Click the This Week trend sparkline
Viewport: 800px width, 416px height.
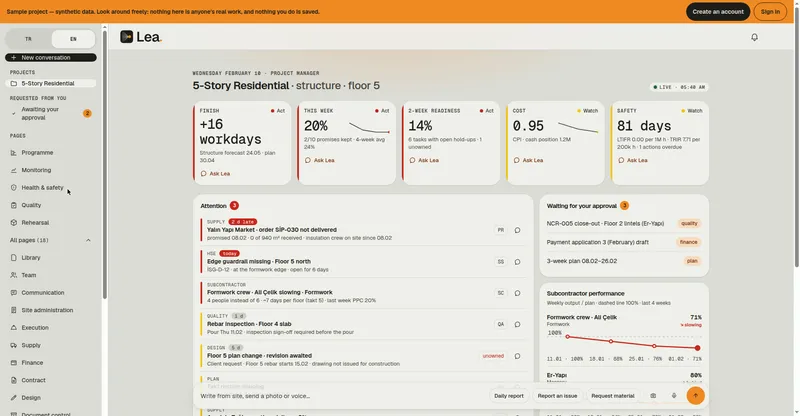click(369, 127)
